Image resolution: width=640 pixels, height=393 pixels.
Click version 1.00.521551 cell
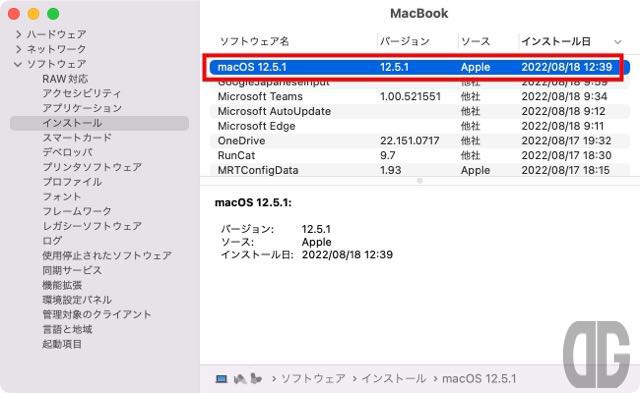pyautogui.click(x=410, y=96)
